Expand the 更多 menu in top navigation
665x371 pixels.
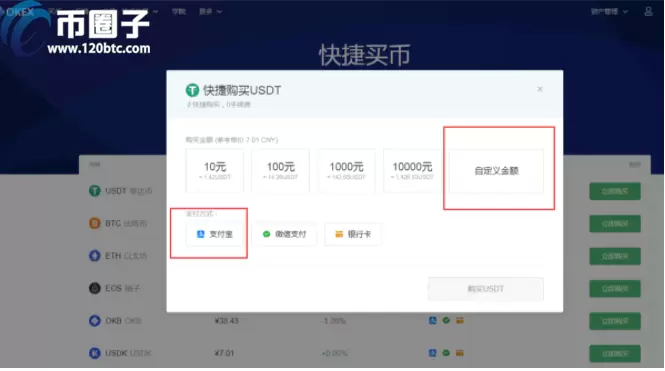point(210,12)
